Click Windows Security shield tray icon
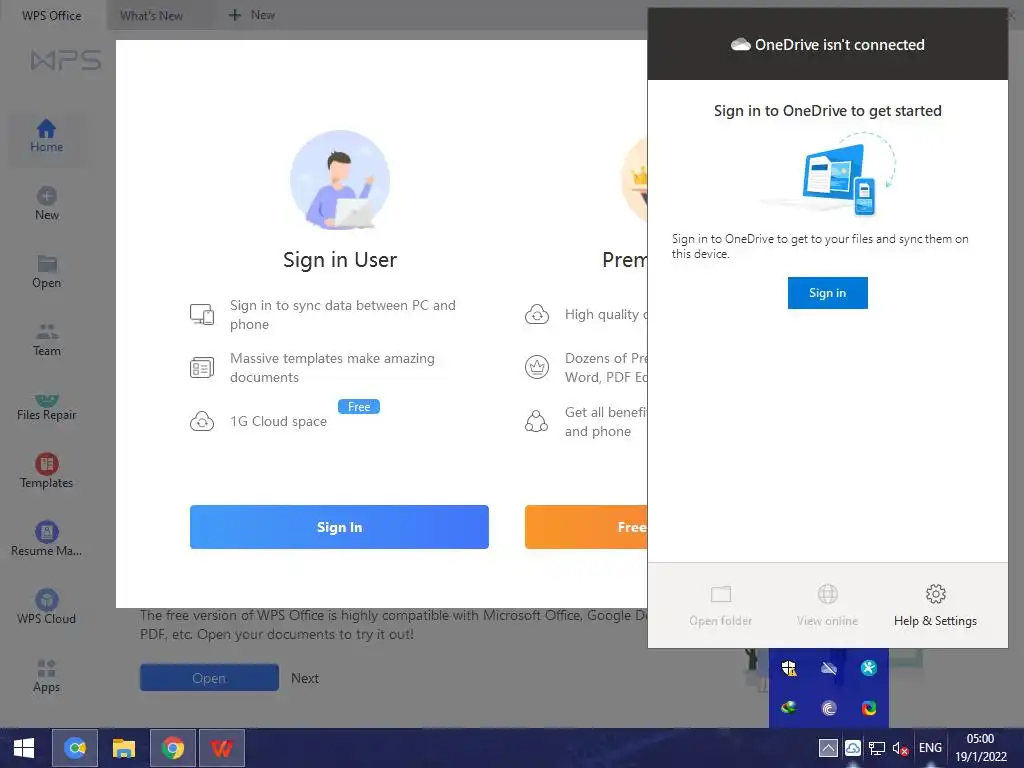1024x768 pixels. [x=789, y=668]
